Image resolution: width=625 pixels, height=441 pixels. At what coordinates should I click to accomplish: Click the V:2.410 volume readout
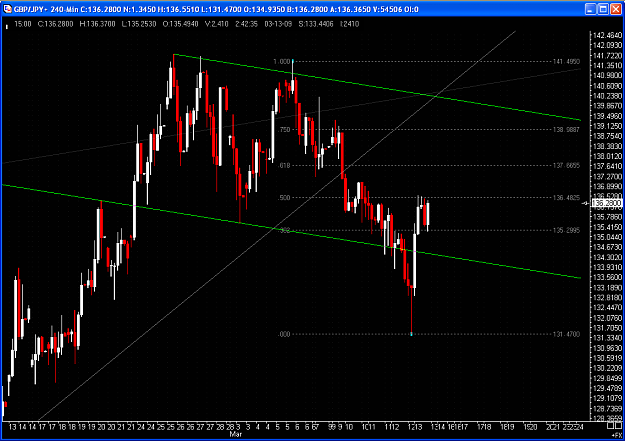[x=216, y=24]
